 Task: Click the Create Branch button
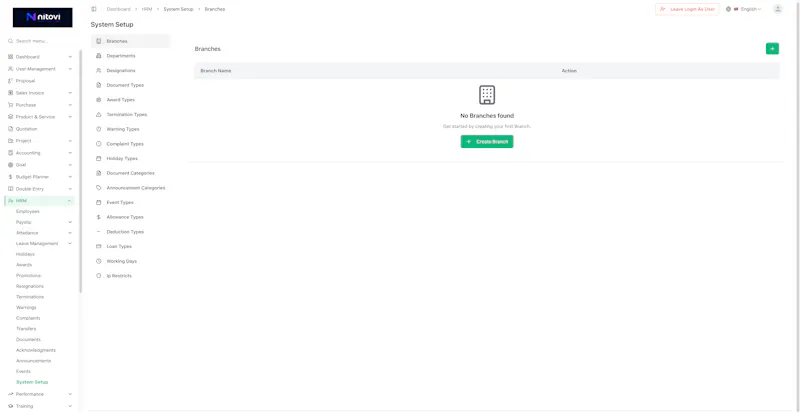click(487, 141)
